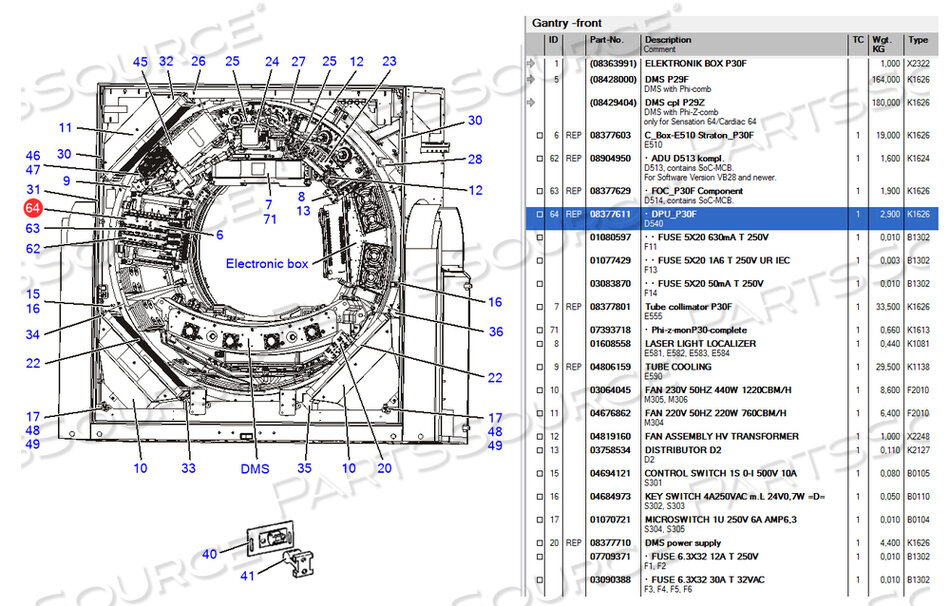Click callout number 45 in the diagram
The image size is (950, 606).
click(x=141, y=62)
